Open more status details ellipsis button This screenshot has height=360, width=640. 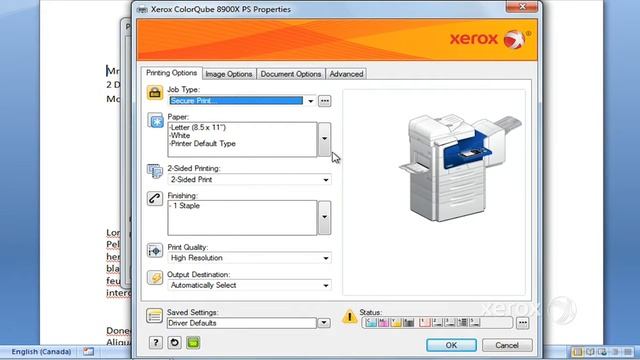522,323
